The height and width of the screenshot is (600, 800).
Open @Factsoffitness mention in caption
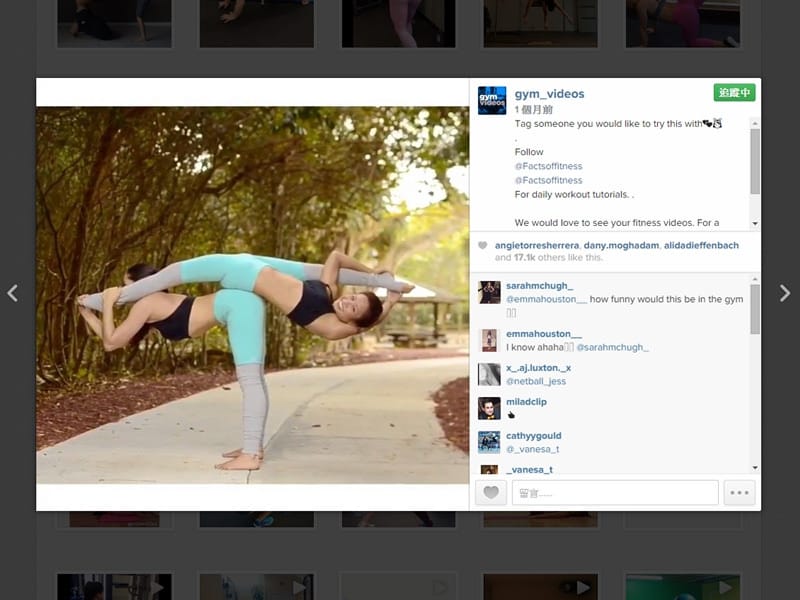point(548,166)
